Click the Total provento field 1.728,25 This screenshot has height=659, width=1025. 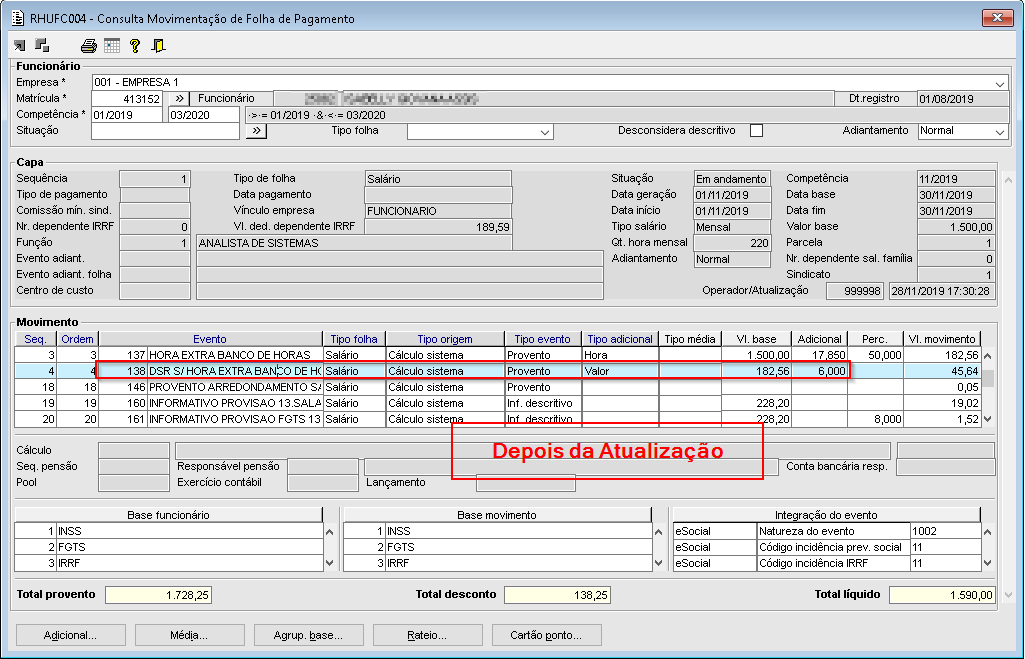point(158,595)
